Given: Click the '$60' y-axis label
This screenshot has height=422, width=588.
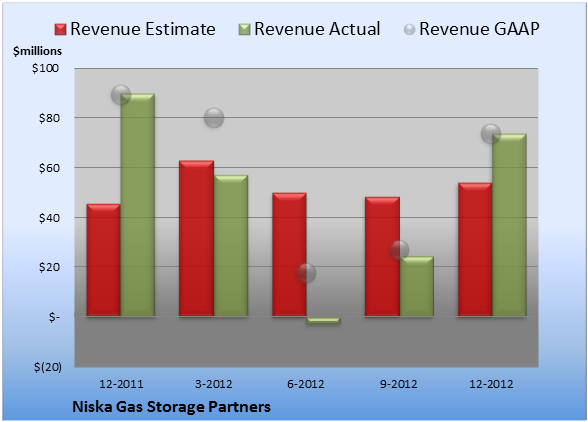Looking at the screenshot, I should coord(49,168).
